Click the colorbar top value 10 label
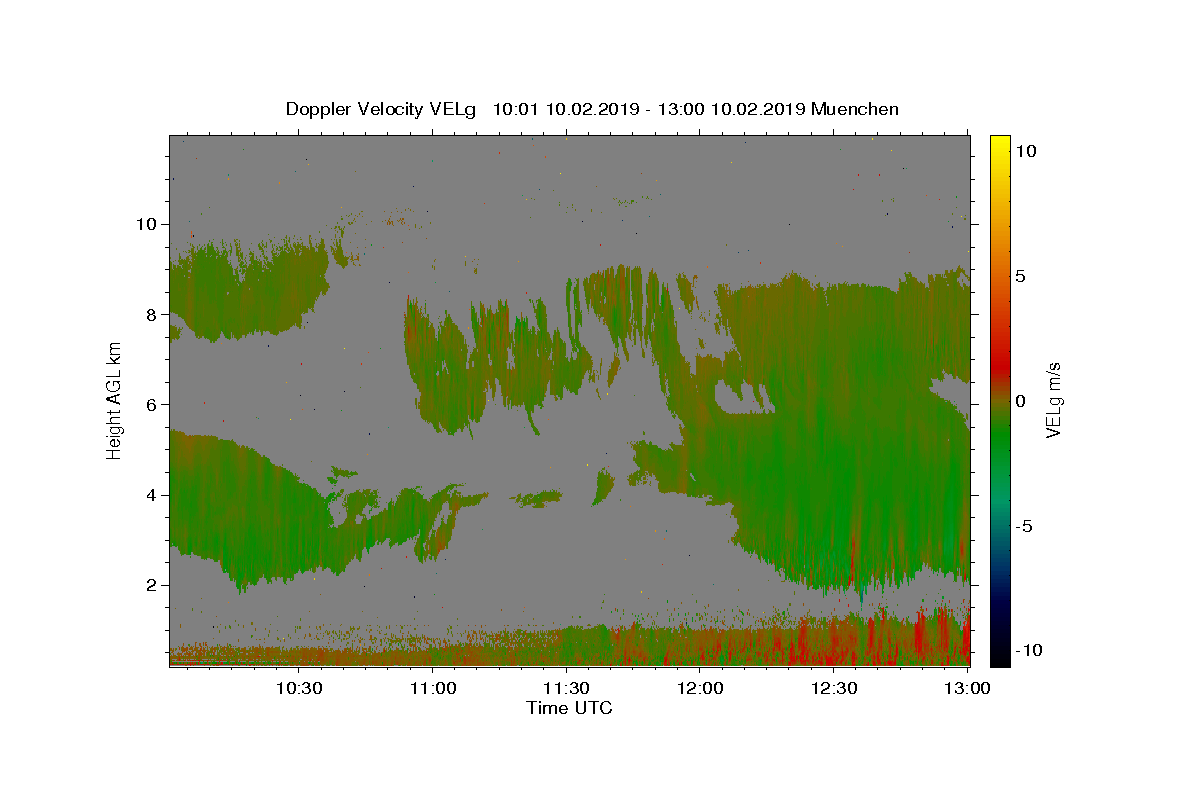 click(x=1025, y=151)
